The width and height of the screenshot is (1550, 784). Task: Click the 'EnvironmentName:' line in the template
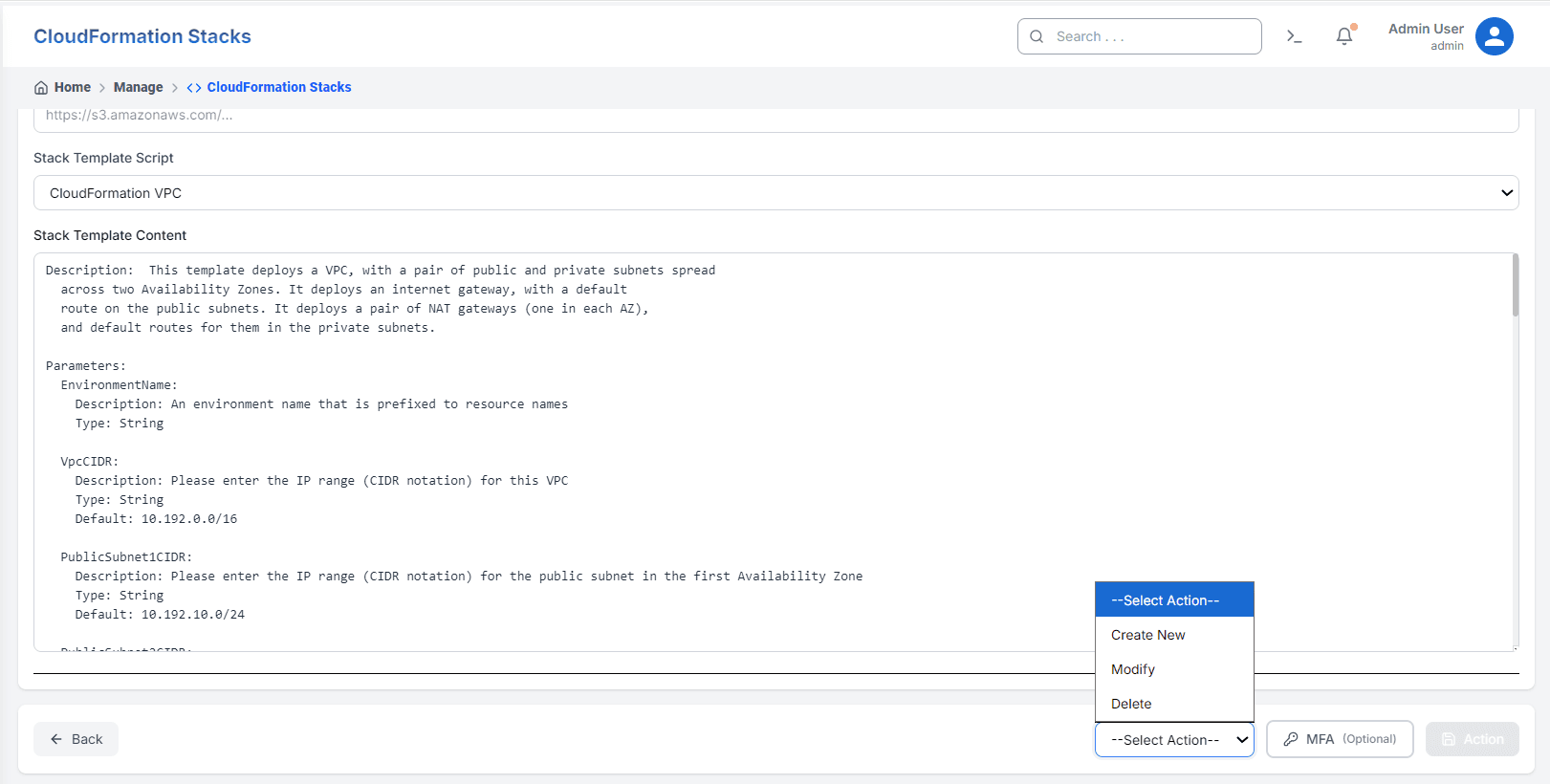click(120, 385)
